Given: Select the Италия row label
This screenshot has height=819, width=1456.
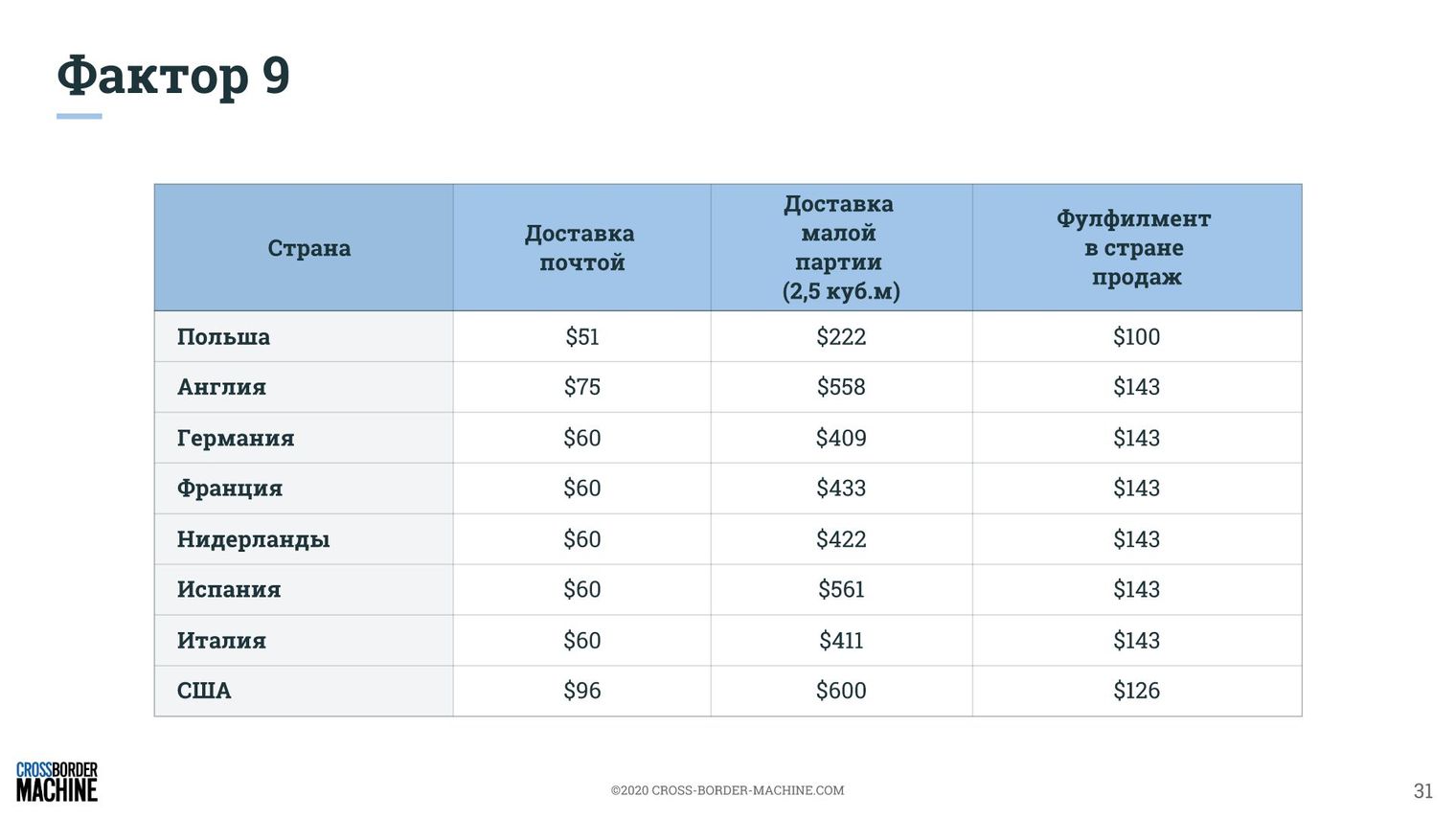Looking at the screenshot, I should pyautogui.click(x=221, y=640).
